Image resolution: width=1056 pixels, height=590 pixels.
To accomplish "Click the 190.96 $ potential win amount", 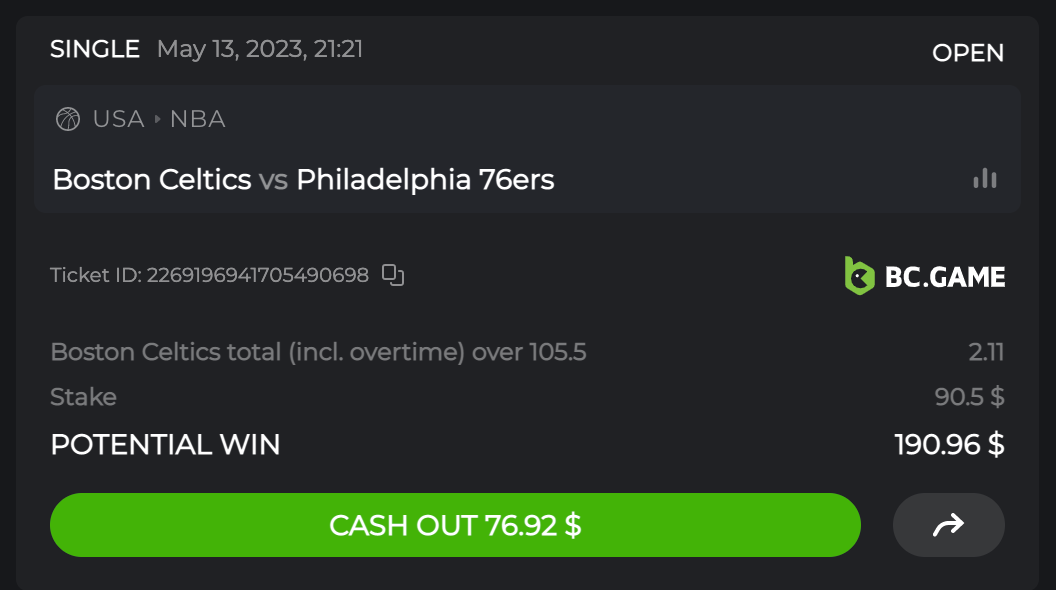I will click(949, 445).
